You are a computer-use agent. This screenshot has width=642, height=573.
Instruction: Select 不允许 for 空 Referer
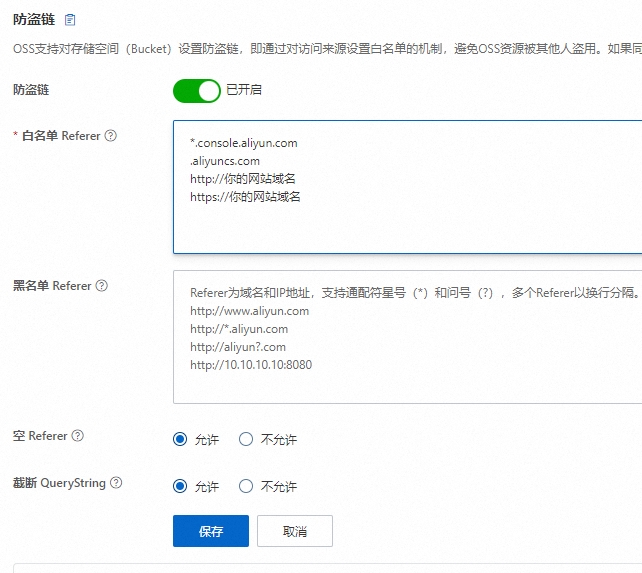246,439
